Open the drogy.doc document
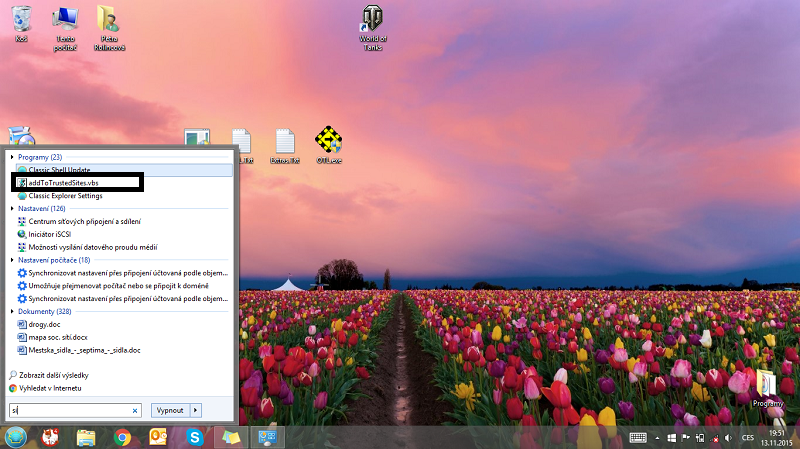 [x=123, y=325]
